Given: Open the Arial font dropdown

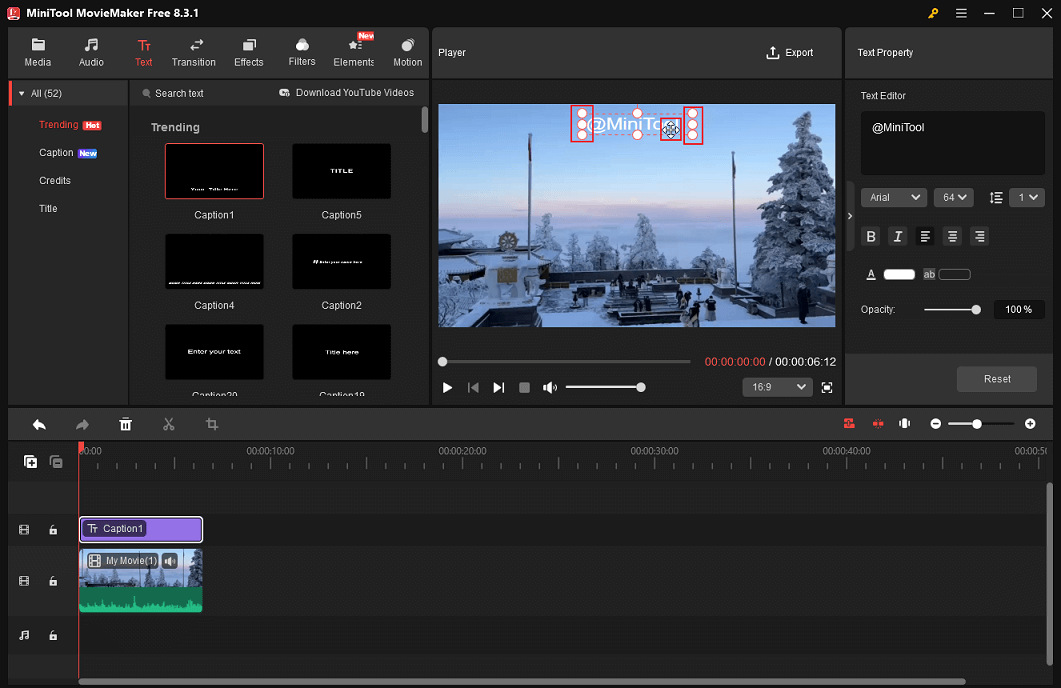Looking at the screenshot, I should coord(893,197).
